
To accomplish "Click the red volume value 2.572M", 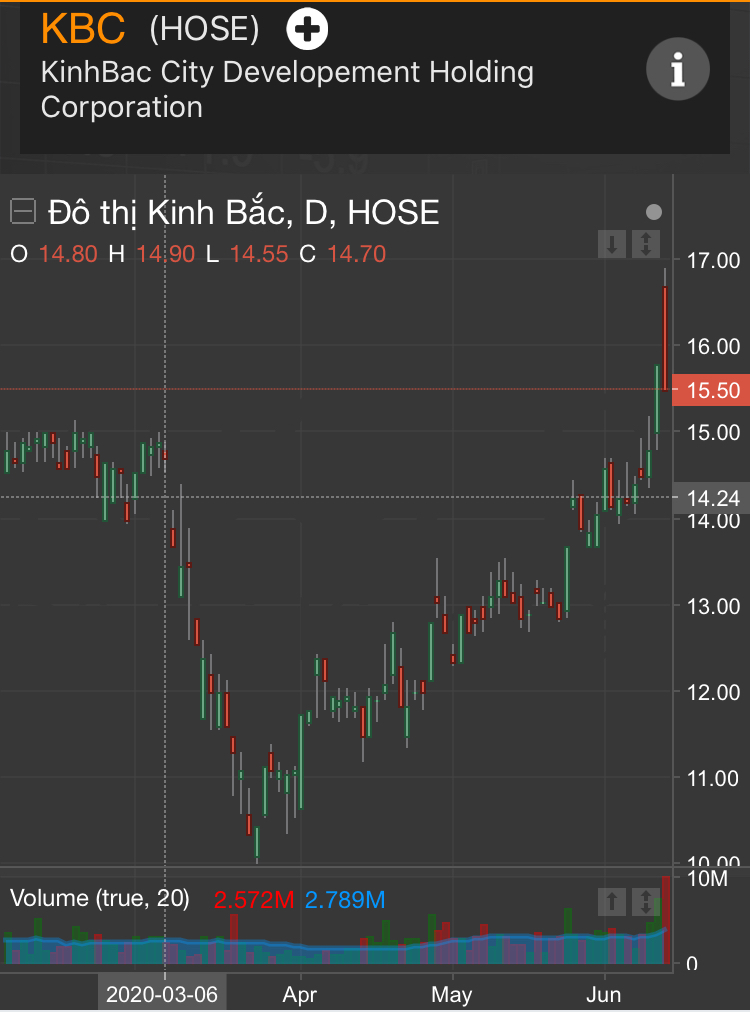I will 254,900.
